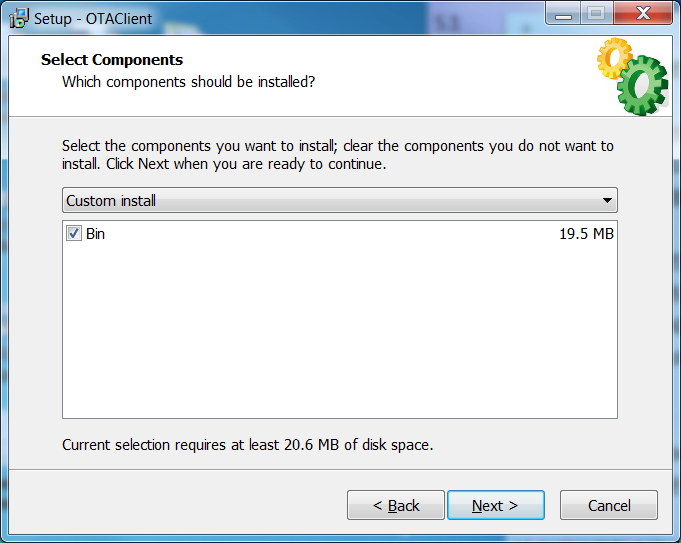Click the 'Which components should be installed?' subtitle
The image size is (681, 543).
(x=189, y=81)
